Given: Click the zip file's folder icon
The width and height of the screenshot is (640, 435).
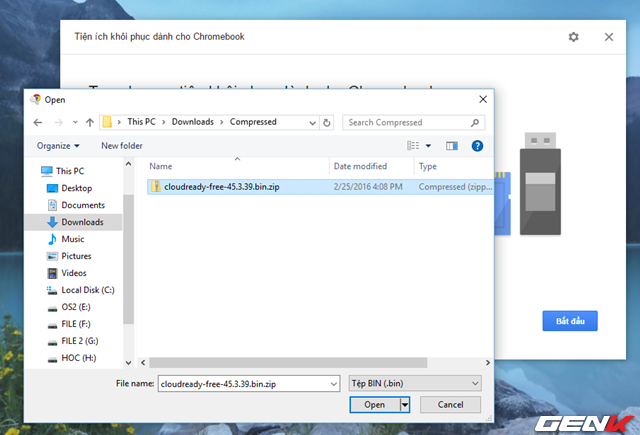Looking at the screenshot, I should pyautogui.click(x=156, y=186).
